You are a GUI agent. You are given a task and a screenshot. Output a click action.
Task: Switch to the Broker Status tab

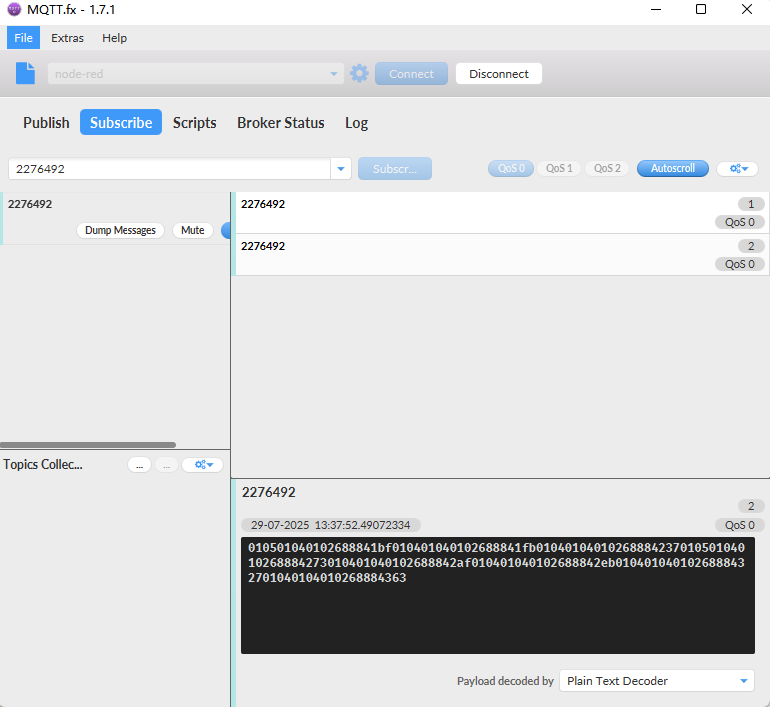(x=280, y=123)
